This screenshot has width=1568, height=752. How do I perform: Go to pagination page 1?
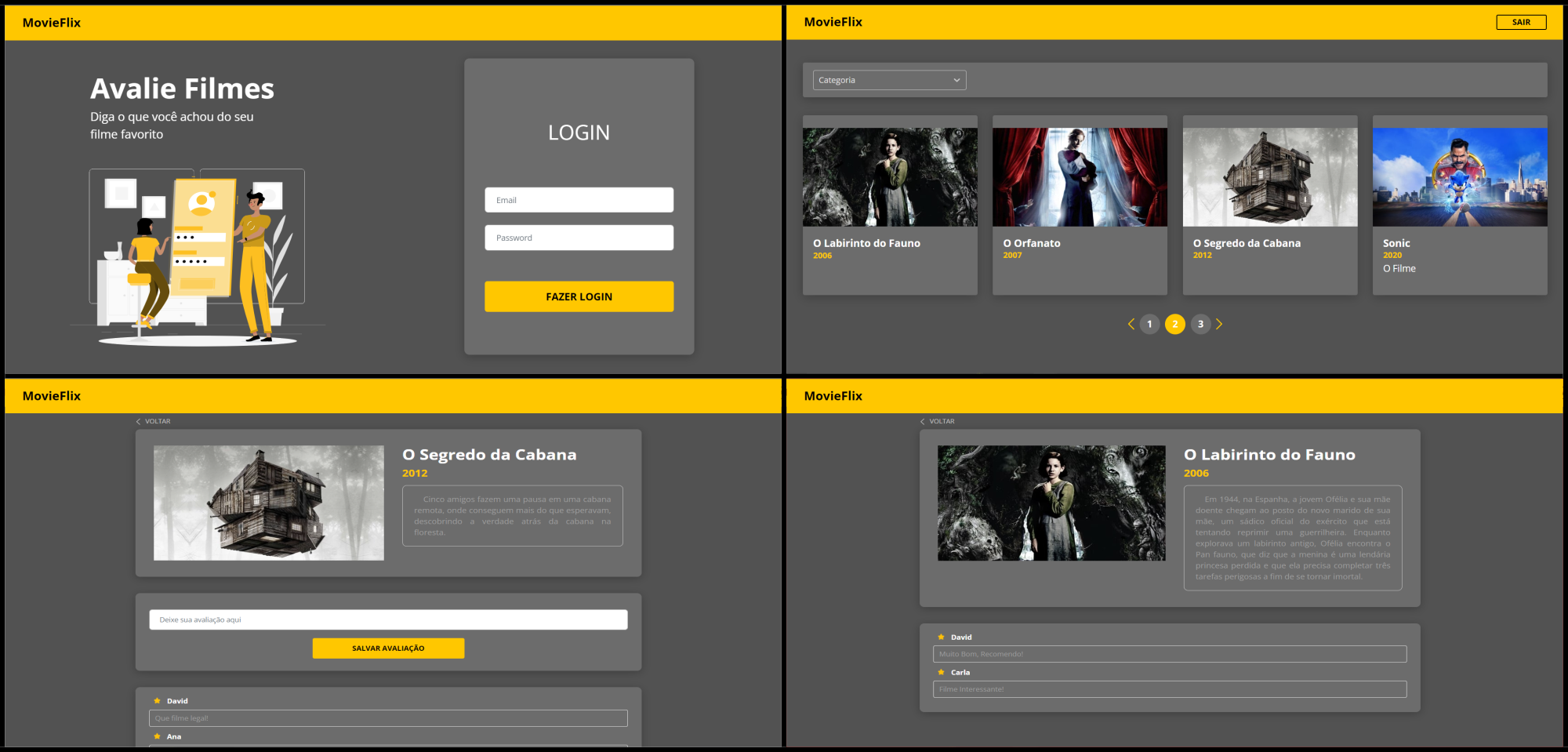pos(1149,324)
